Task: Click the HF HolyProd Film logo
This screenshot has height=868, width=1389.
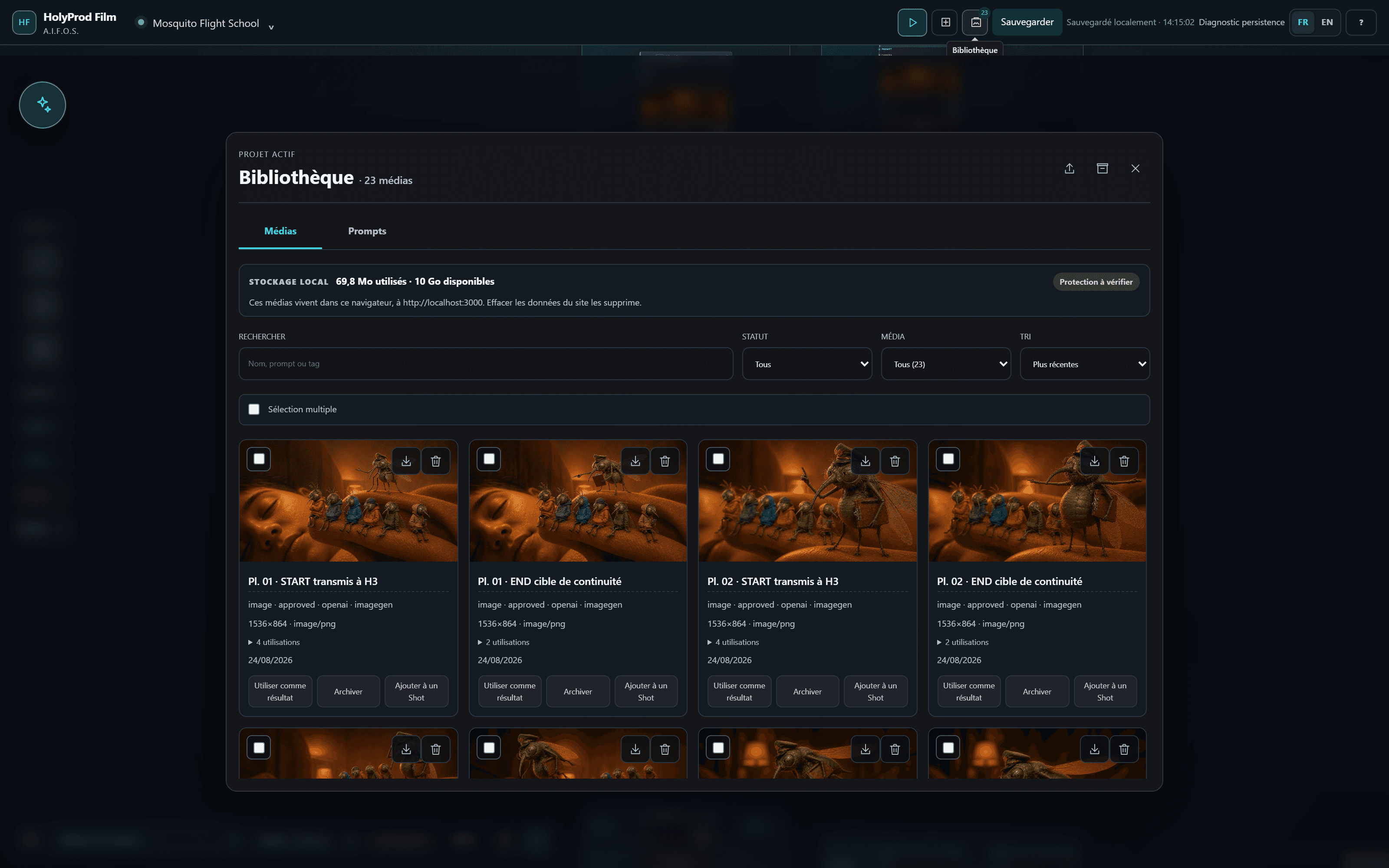Action: tap(24, 23)
